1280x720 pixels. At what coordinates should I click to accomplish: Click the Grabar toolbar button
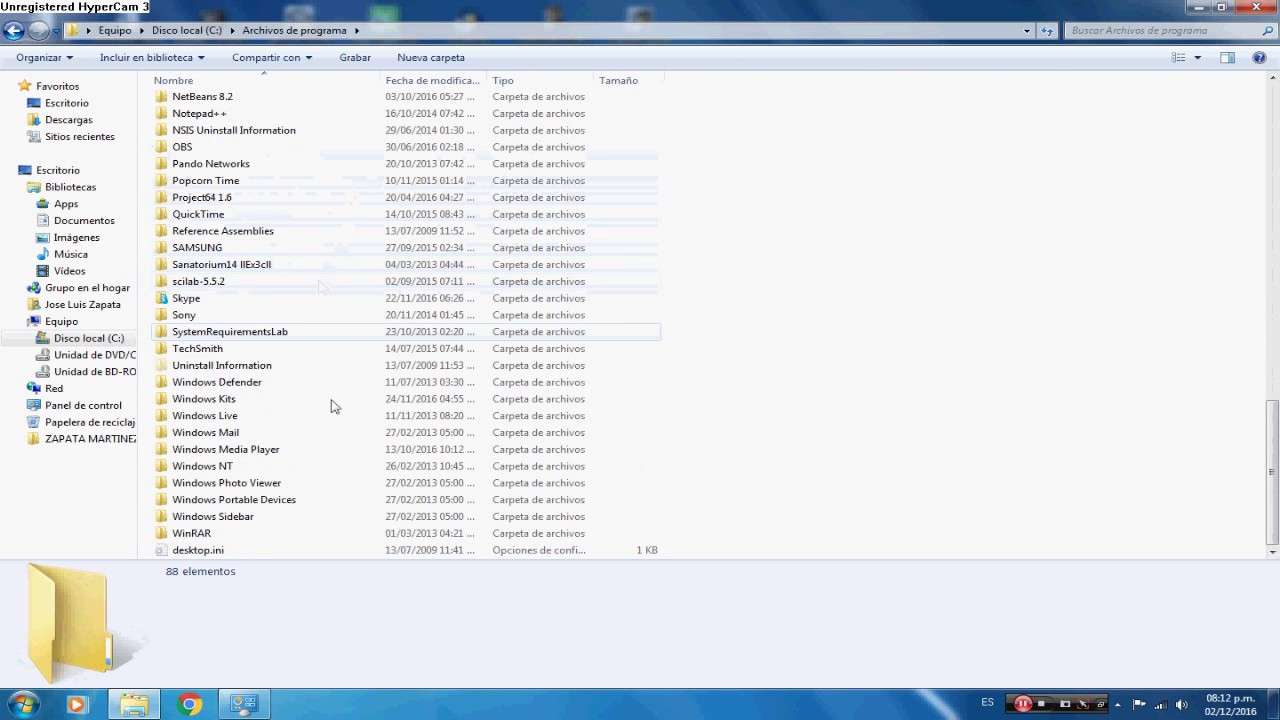[x=355, y=58]
